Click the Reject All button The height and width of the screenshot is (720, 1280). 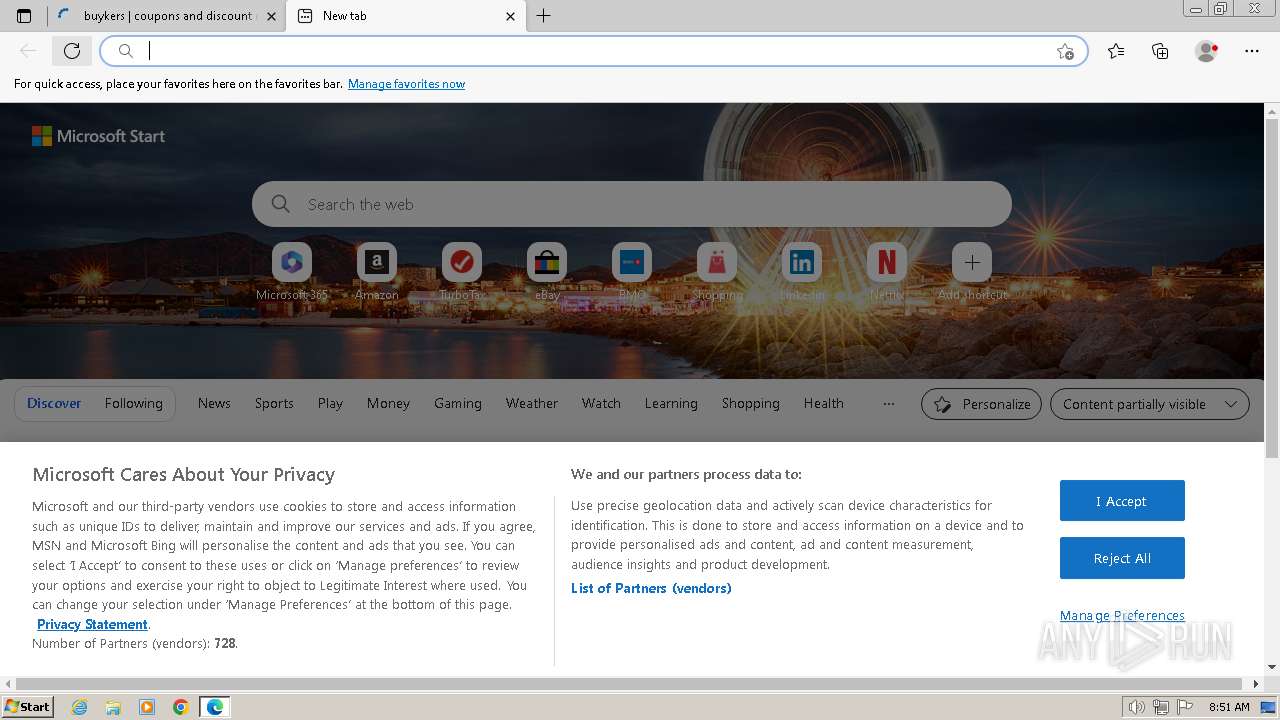click(x=1122, y=559)
